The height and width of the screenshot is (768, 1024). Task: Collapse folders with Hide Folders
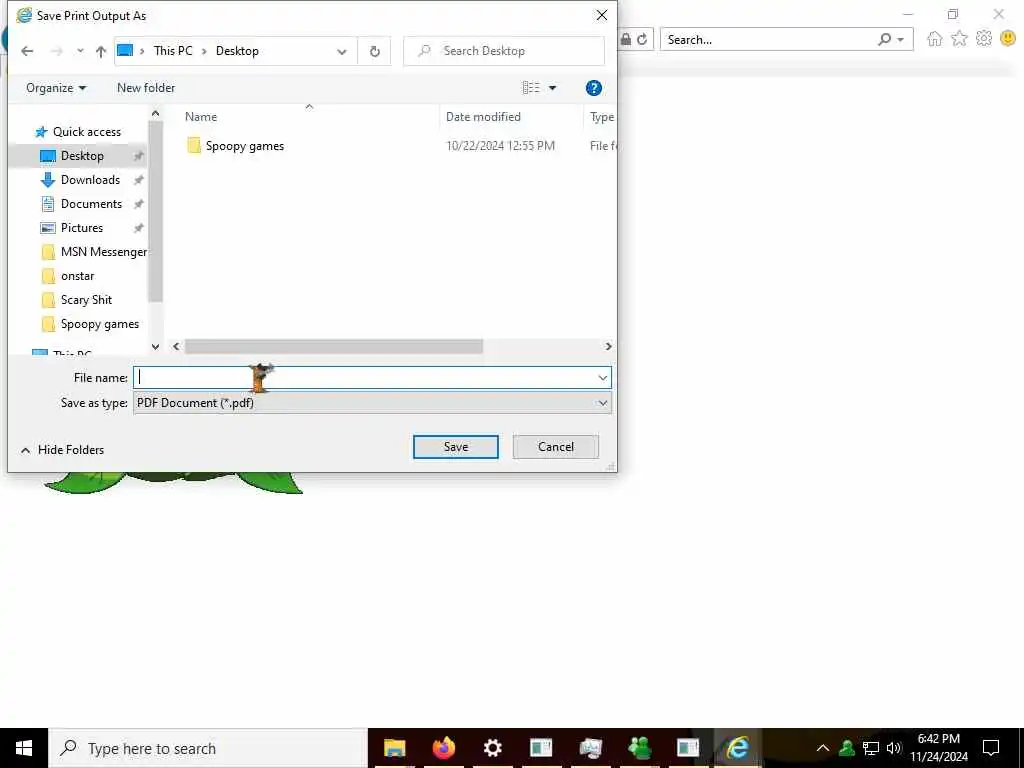click(x=62, y=450)
